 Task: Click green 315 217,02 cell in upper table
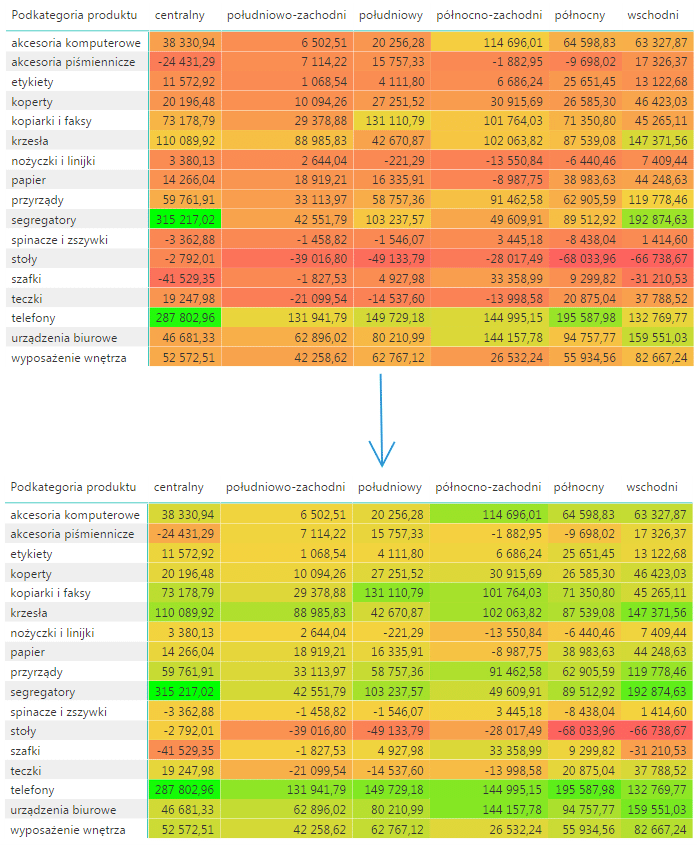[x=184, y=220]
